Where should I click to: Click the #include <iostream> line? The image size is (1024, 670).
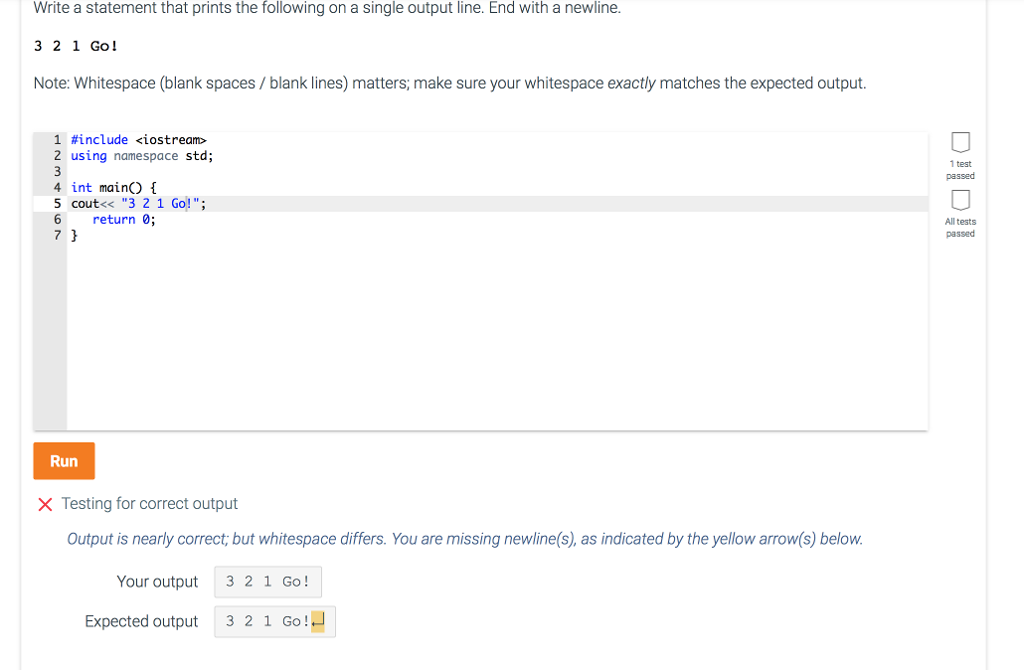138,140
